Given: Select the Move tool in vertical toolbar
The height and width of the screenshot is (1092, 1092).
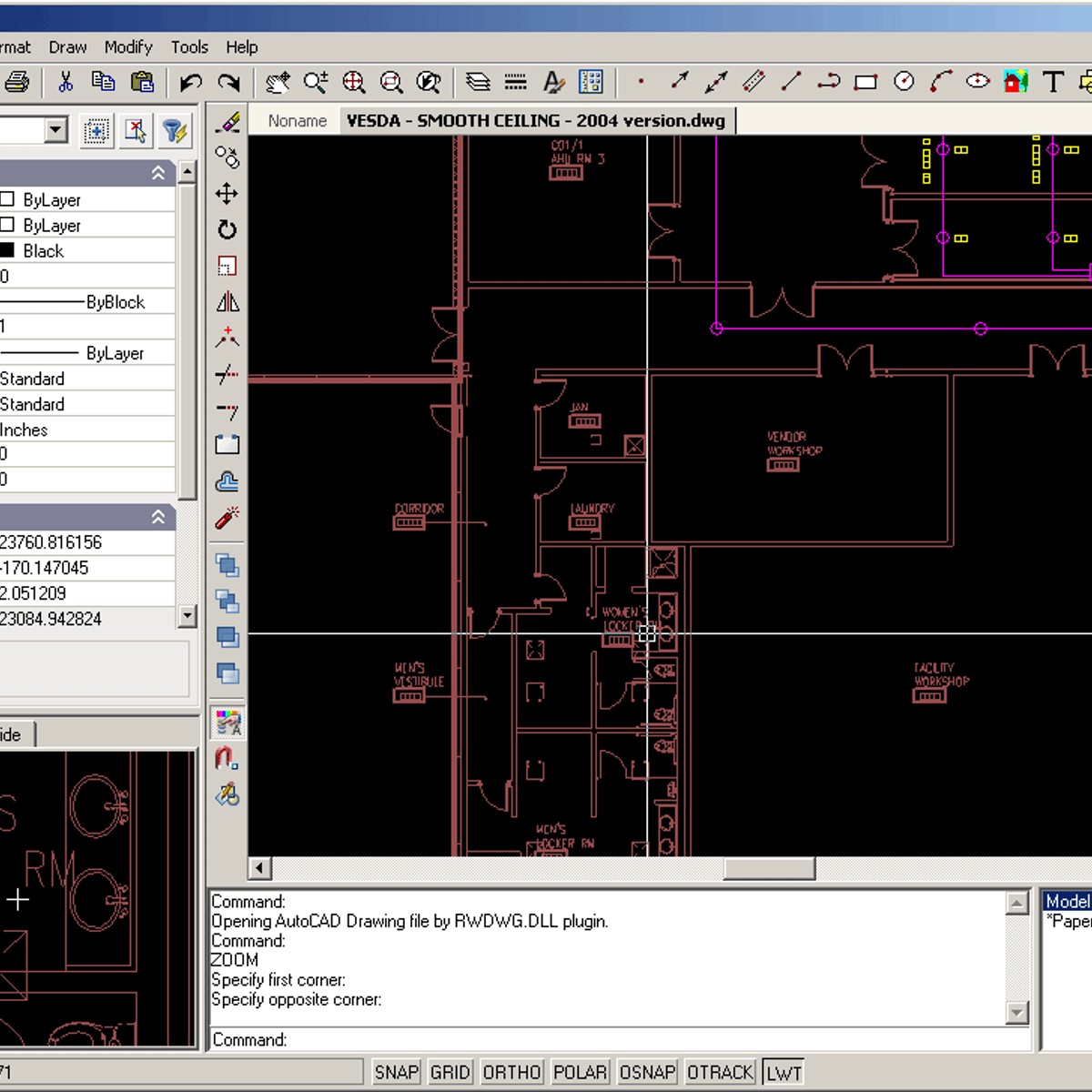Looking at the screenshot, I should coord(227,194).
